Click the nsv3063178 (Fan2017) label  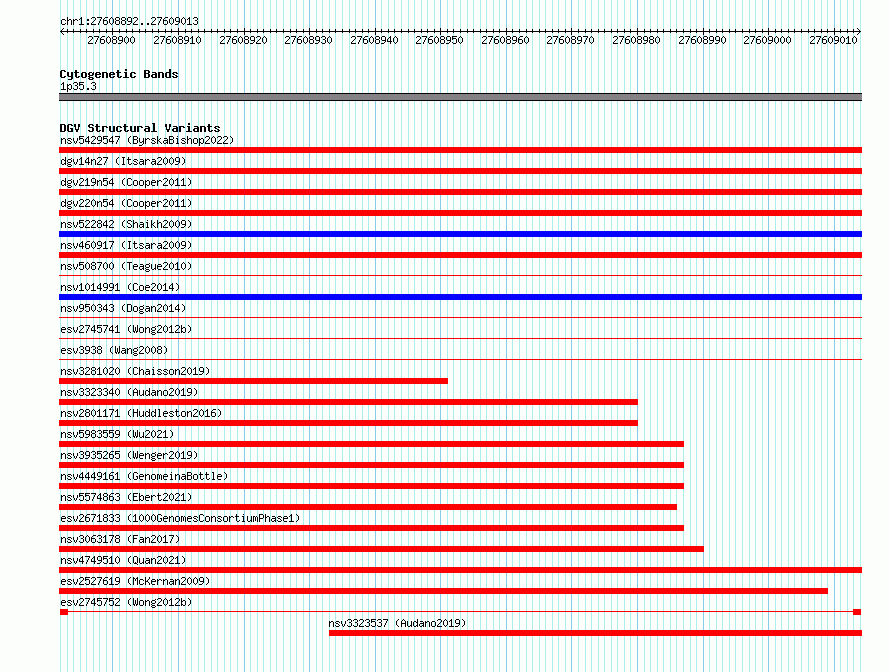click(x=120, y=539)
